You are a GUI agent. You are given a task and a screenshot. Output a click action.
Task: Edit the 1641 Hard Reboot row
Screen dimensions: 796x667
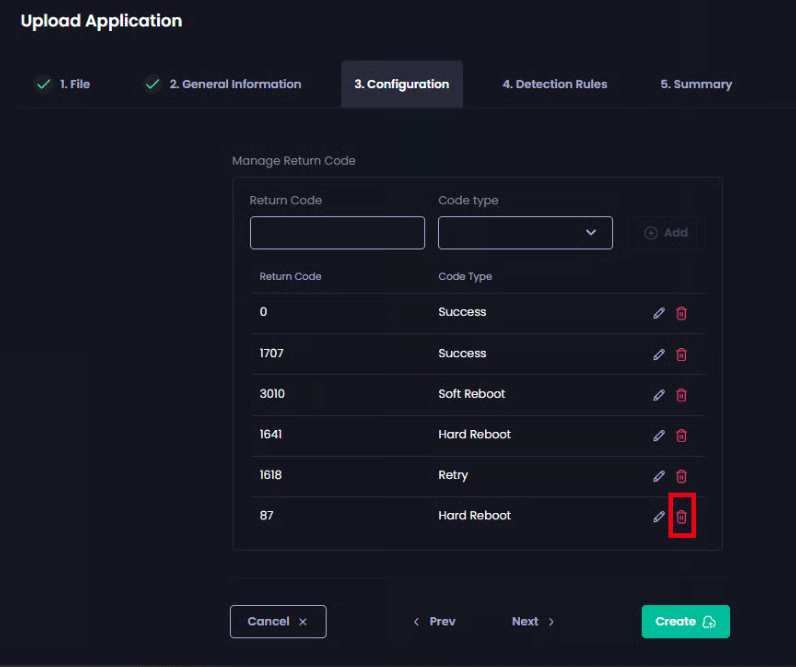[x=659, y=435]
